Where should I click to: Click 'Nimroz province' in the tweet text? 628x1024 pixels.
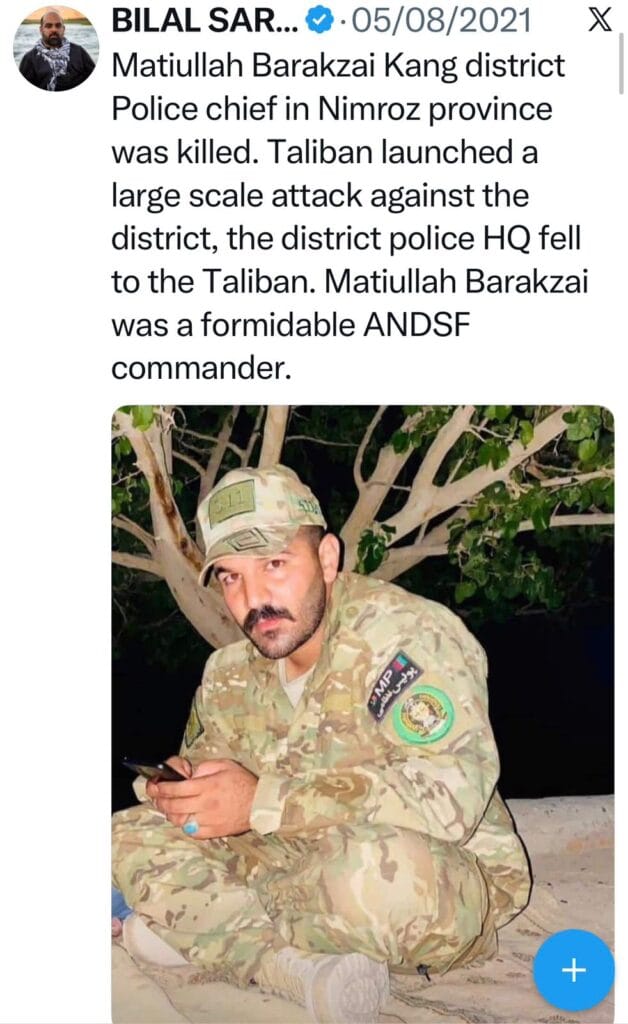point(435,109)
